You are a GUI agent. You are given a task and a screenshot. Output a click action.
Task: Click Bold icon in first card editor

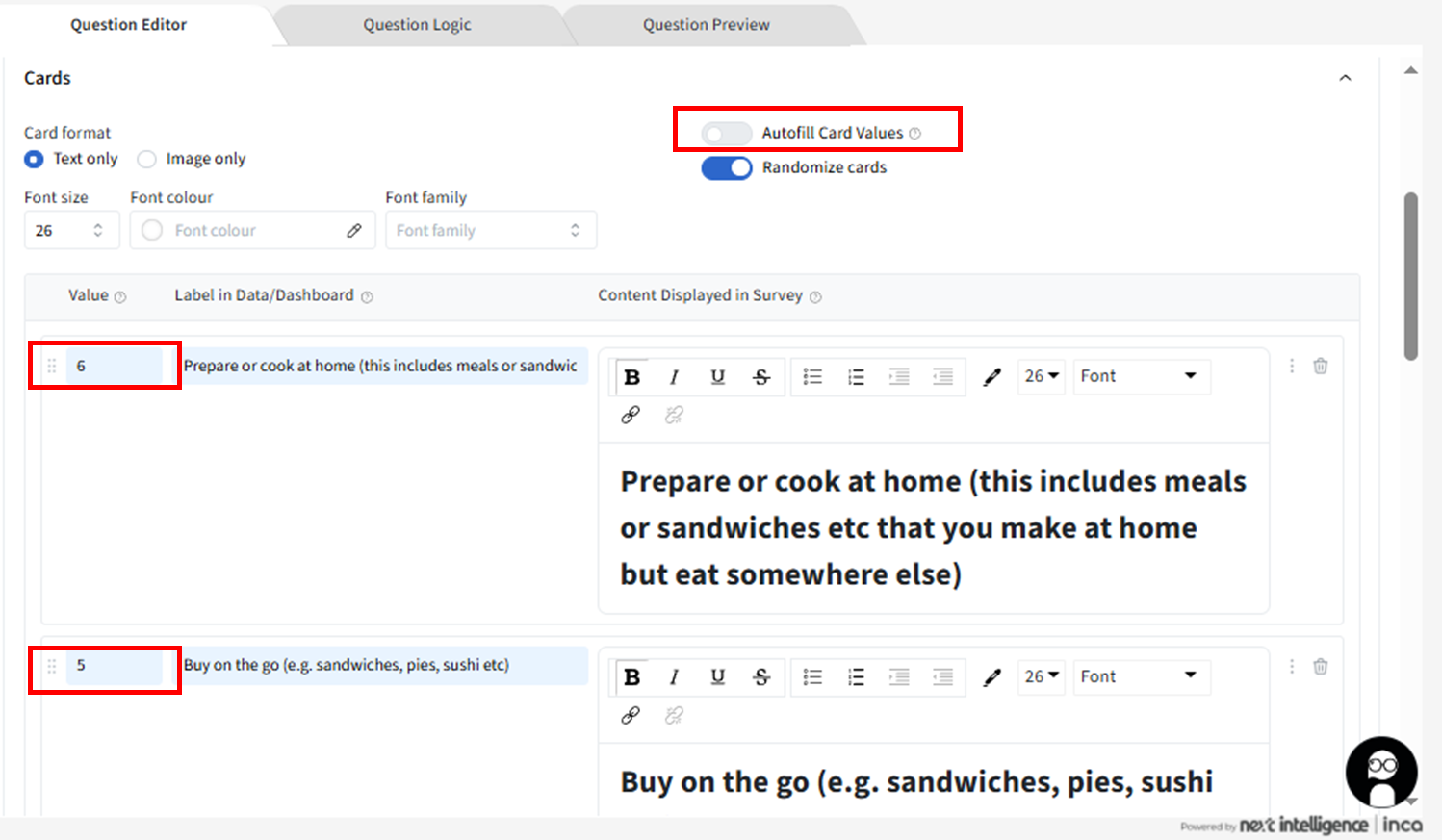coord(631,377)
